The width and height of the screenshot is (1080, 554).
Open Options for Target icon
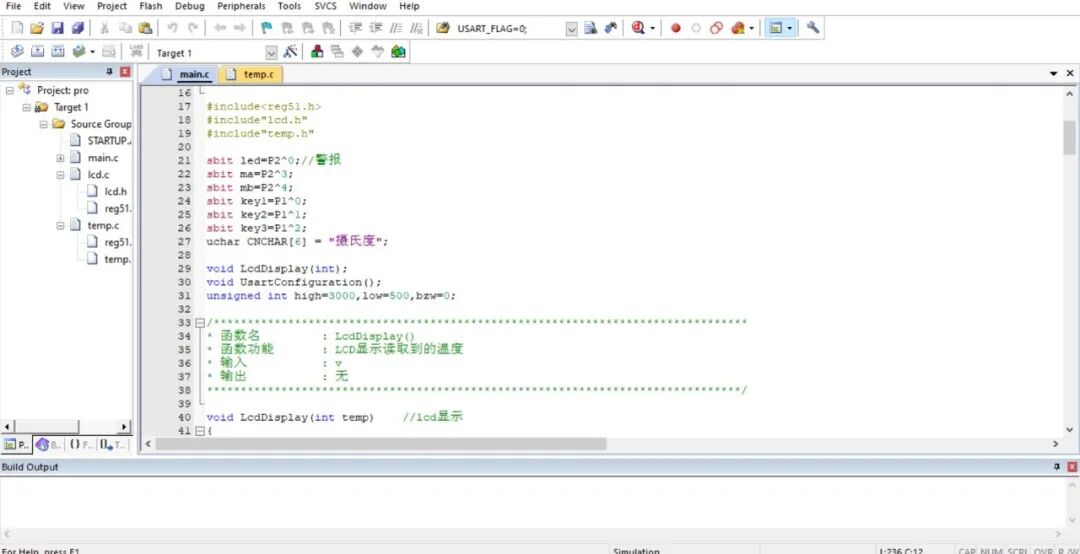[290, 52]
